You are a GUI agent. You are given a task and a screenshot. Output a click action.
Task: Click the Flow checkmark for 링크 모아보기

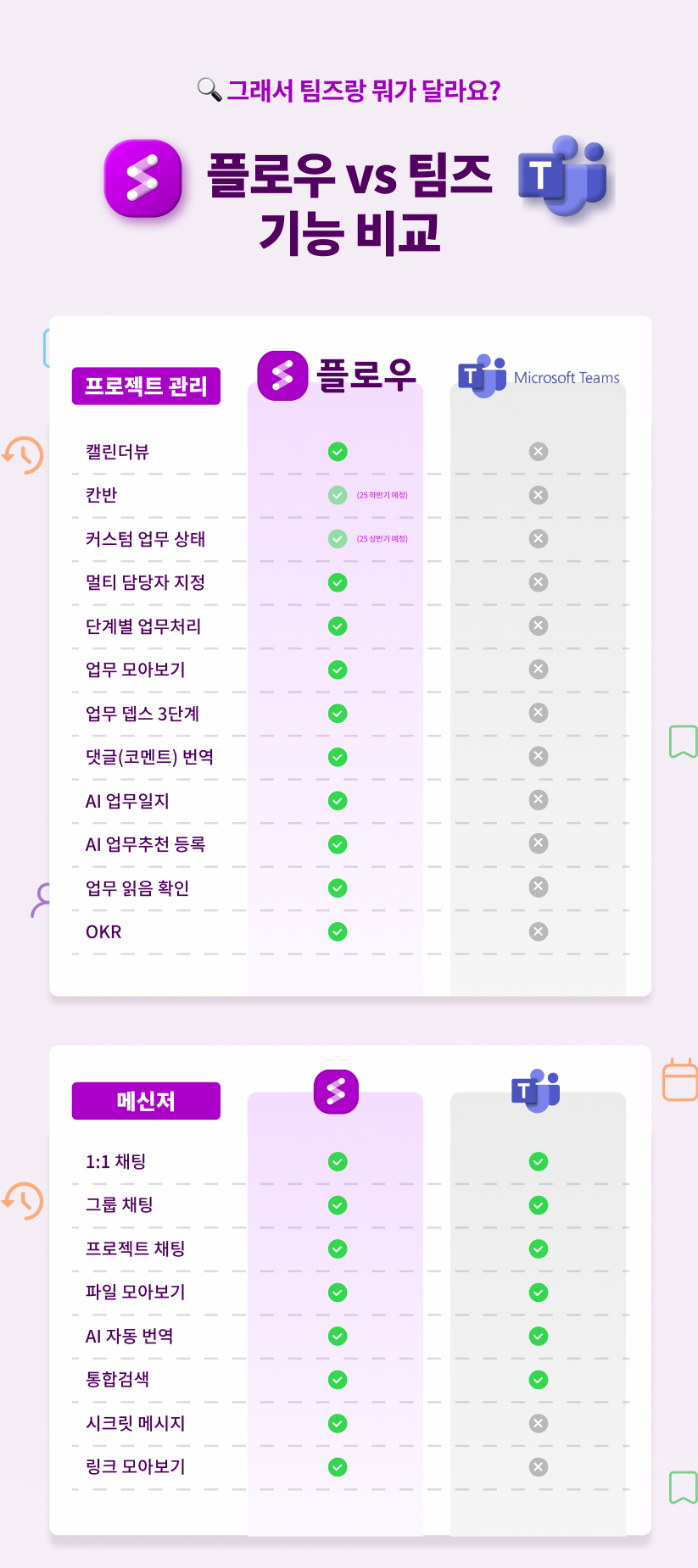click(x=338, y=1466)
